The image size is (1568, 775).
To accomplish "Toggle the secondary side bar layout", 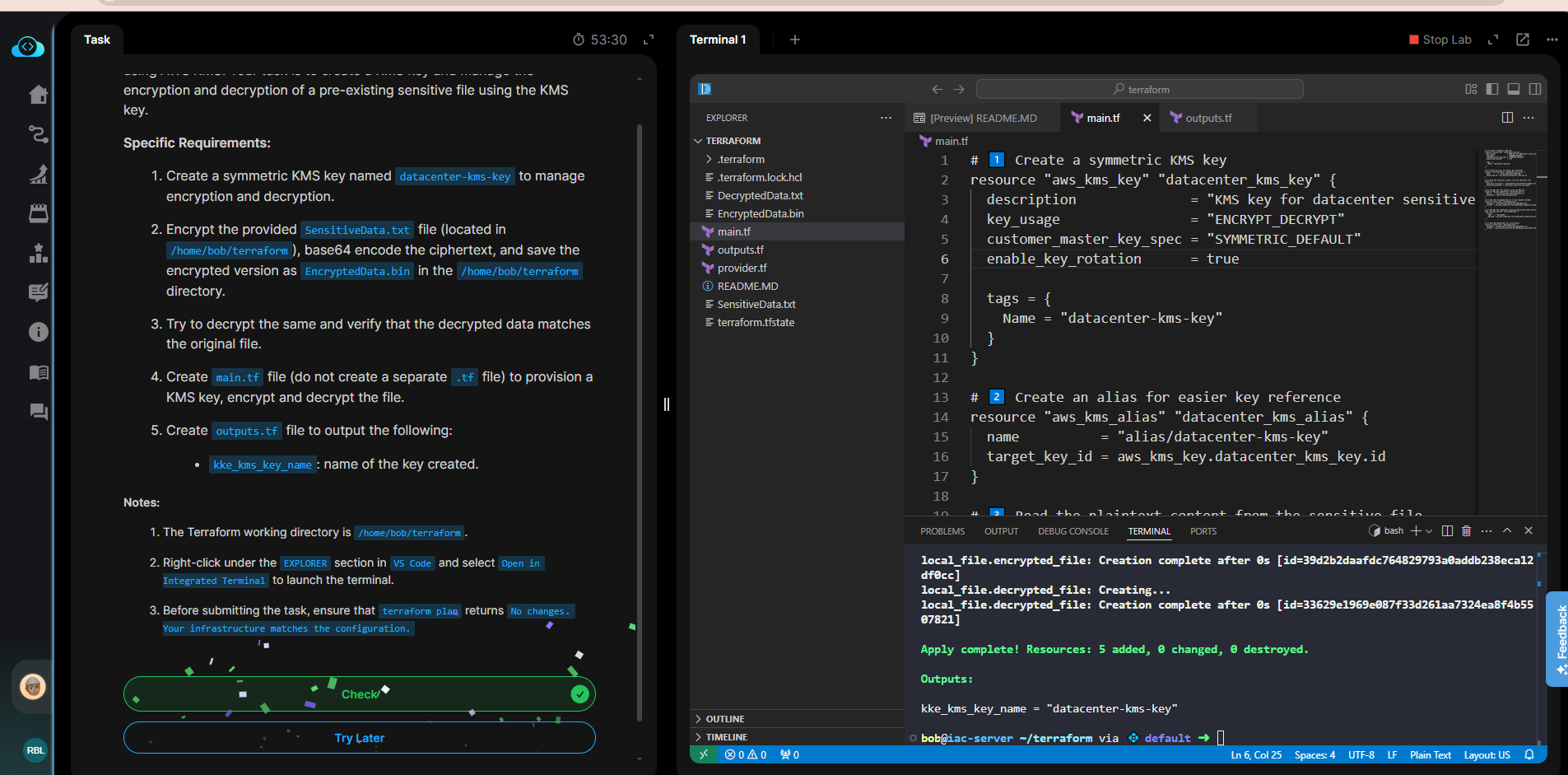I will (x=1535, y=89).
